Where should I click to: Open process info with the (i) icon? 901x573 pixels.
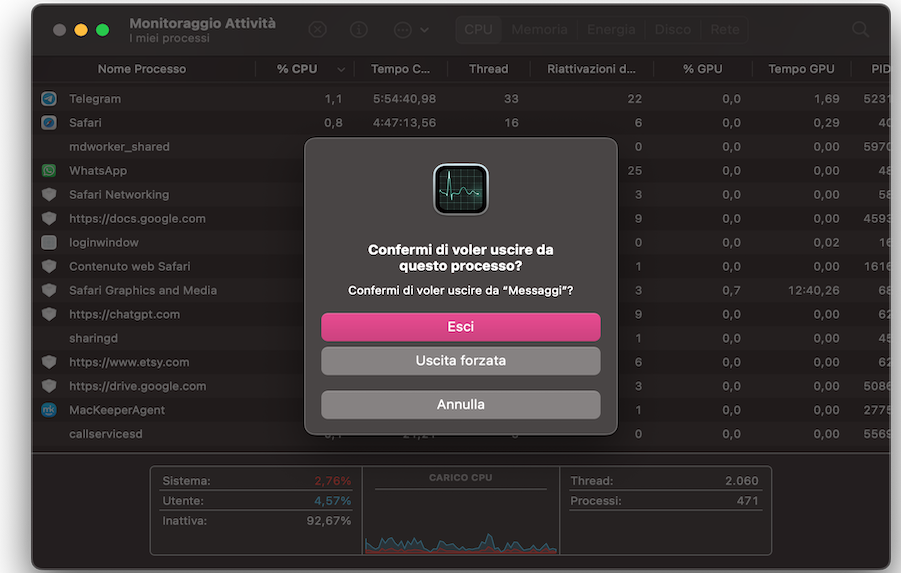(x=360, y=30)
